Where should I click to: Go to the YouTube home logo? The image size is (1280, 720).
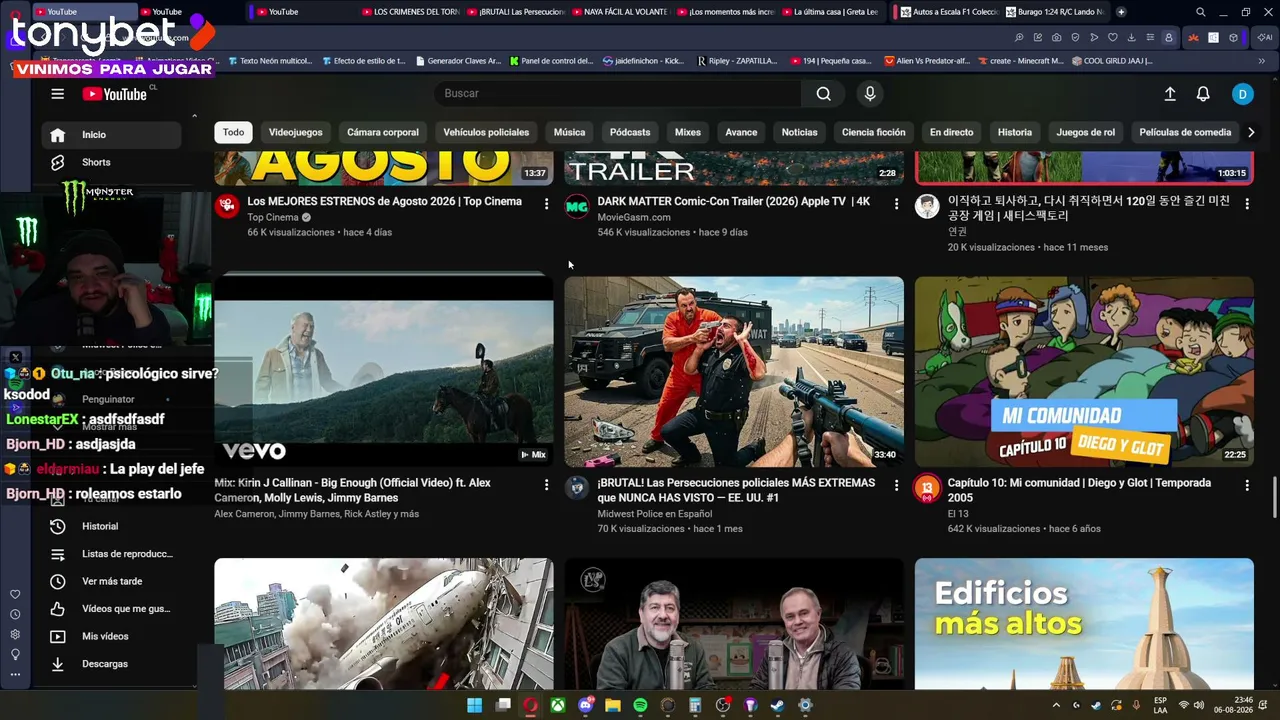click(115, 94)
